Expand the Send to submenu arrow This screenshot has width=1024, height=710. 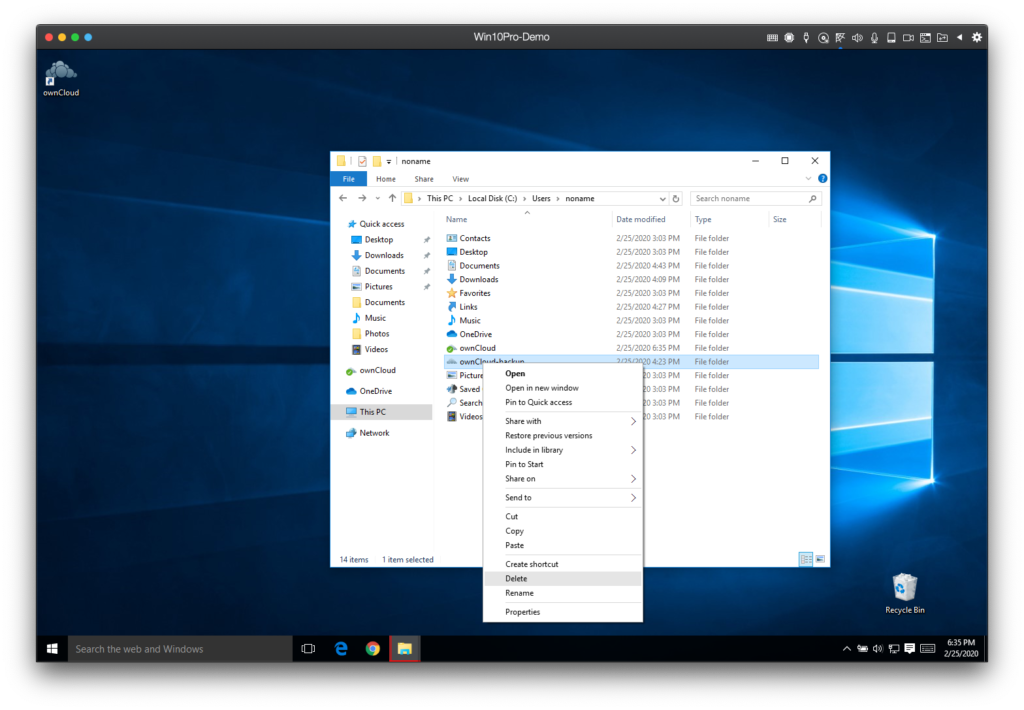click(x=633, y=498)
